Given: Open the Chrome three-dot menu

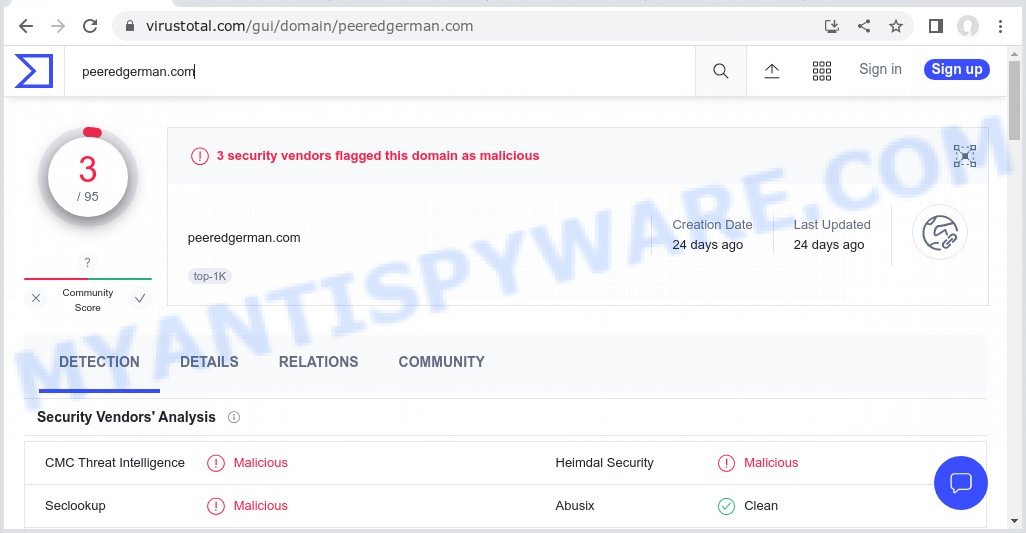Looking at the screenshot, I should (1000, 26).
